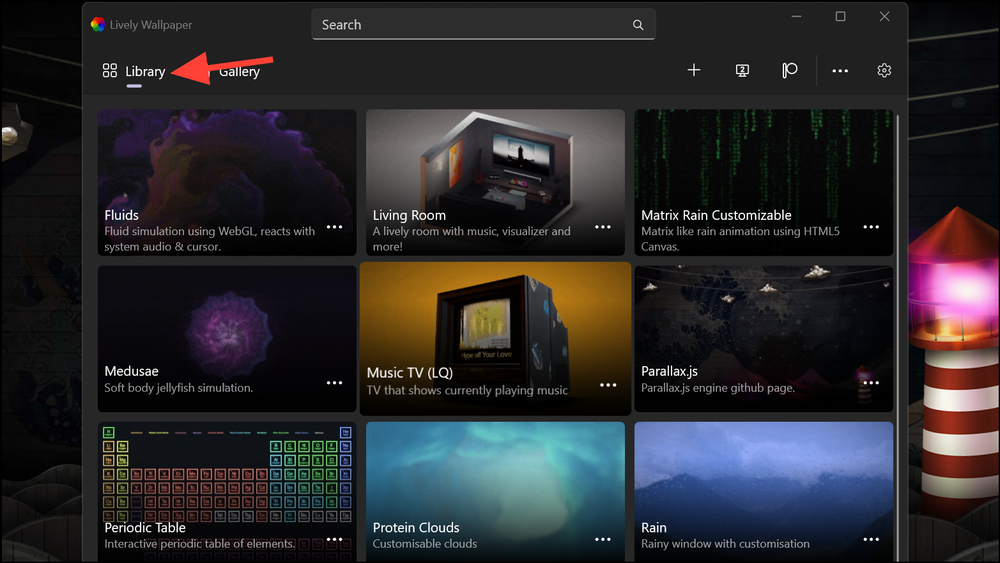Open more options for Living Room wallpaper
The image size is (1000, 563).
(603, 227)
